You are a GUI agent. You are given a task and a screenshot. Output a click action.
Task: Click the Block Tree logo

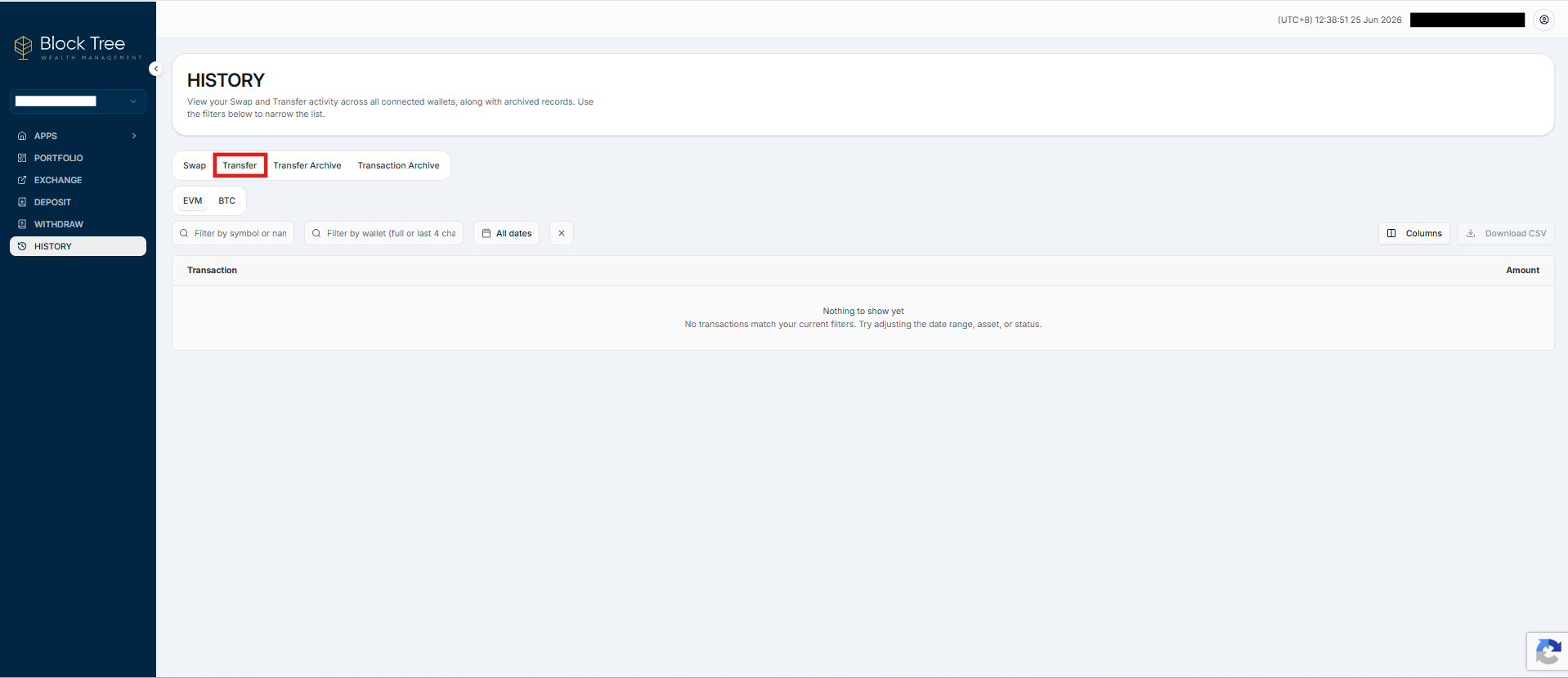(x=78, y=47)
